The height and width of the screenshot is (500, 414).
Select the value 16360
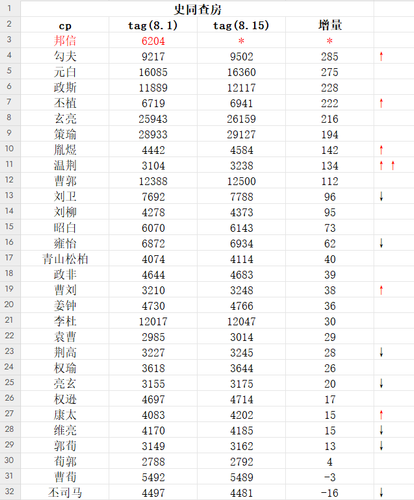pos(241,72)
